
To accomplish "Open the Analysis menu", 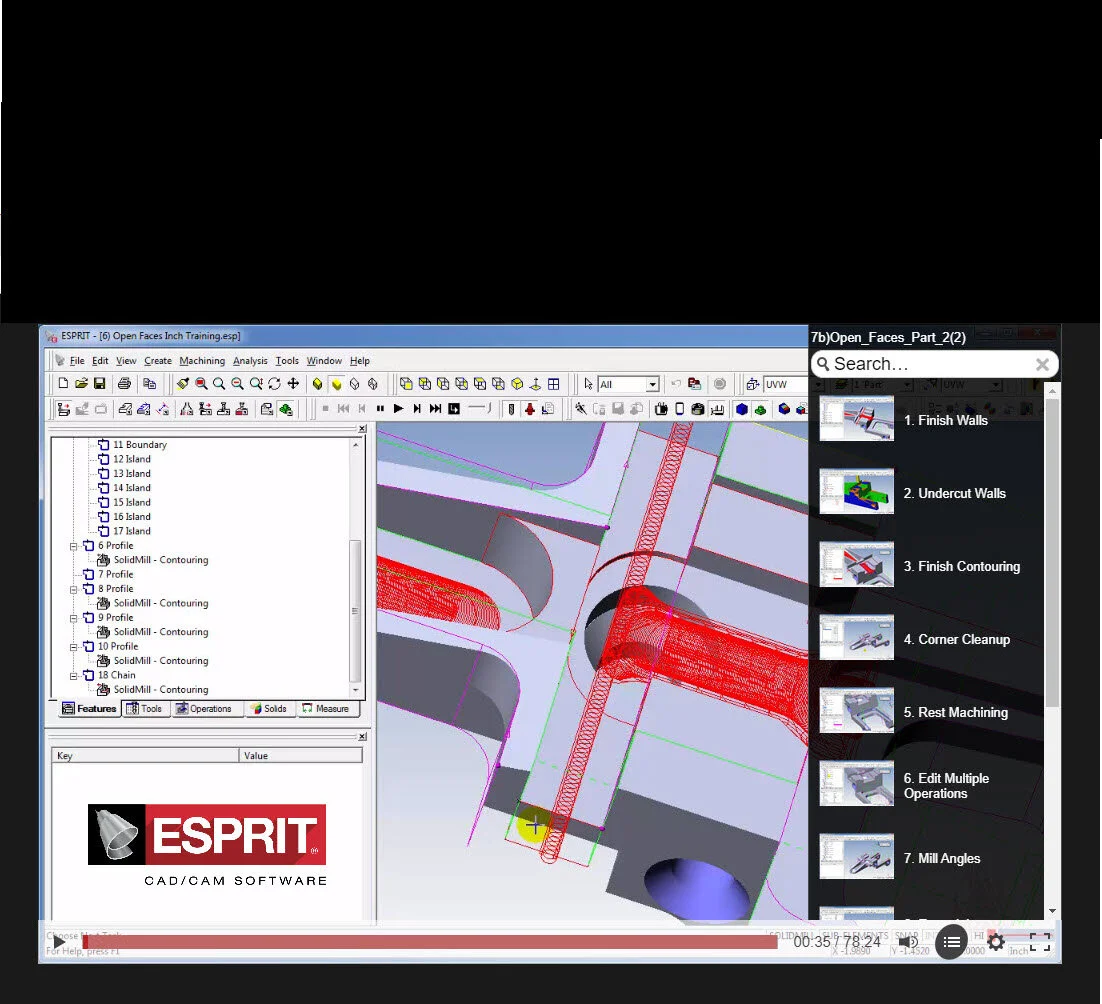I will (250, 360).
